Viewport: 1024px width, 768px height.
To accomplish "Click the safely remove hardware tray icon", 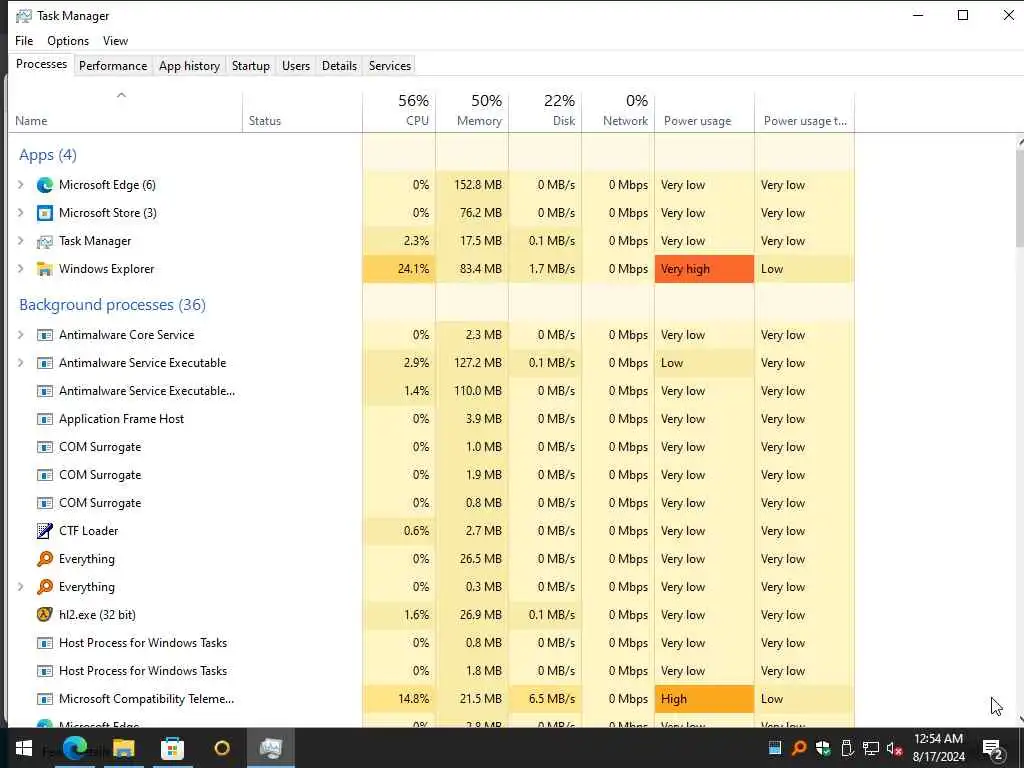I will [x=847, y=748].
